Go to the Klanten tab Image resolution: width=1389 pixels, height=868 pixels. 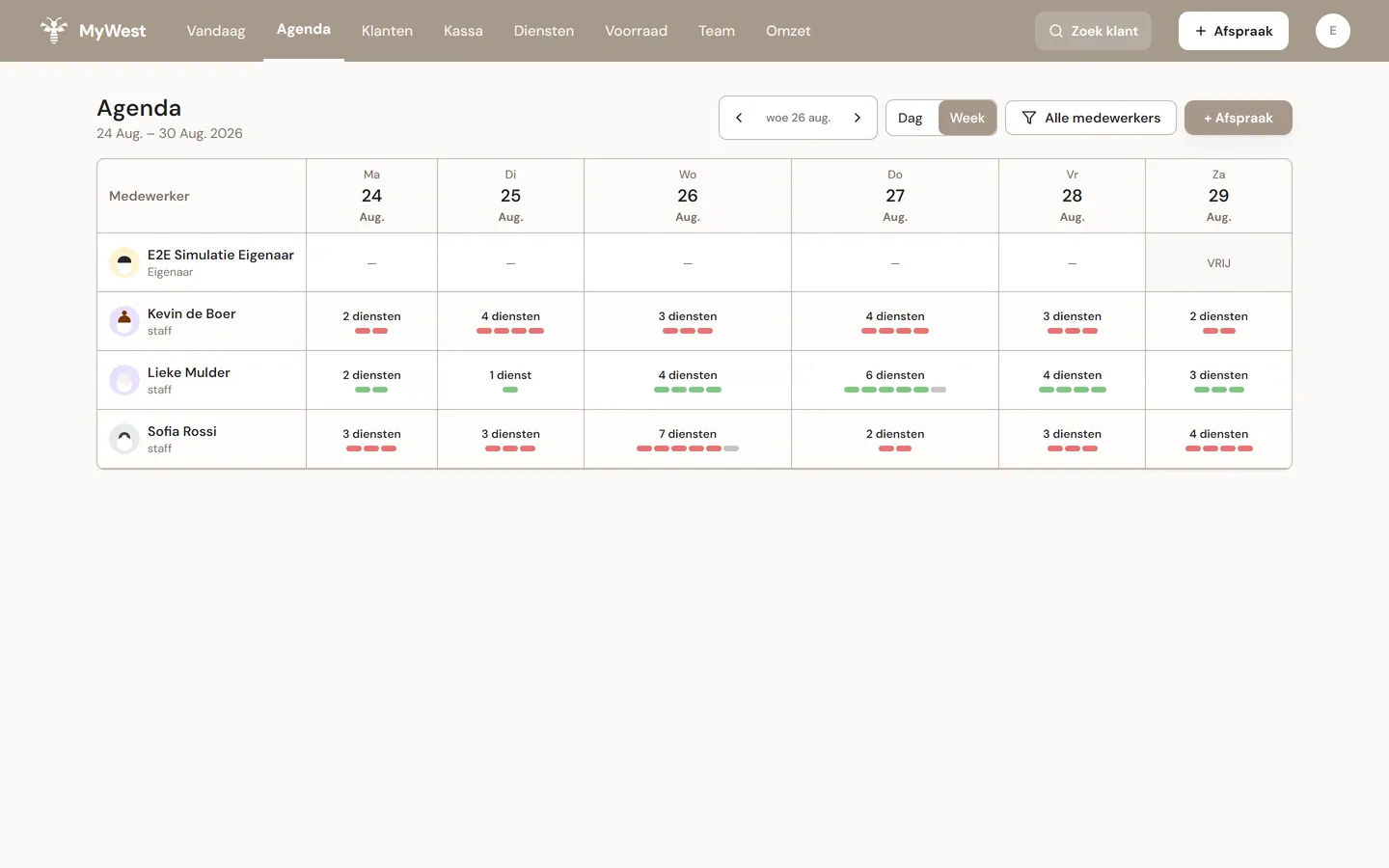387,31
